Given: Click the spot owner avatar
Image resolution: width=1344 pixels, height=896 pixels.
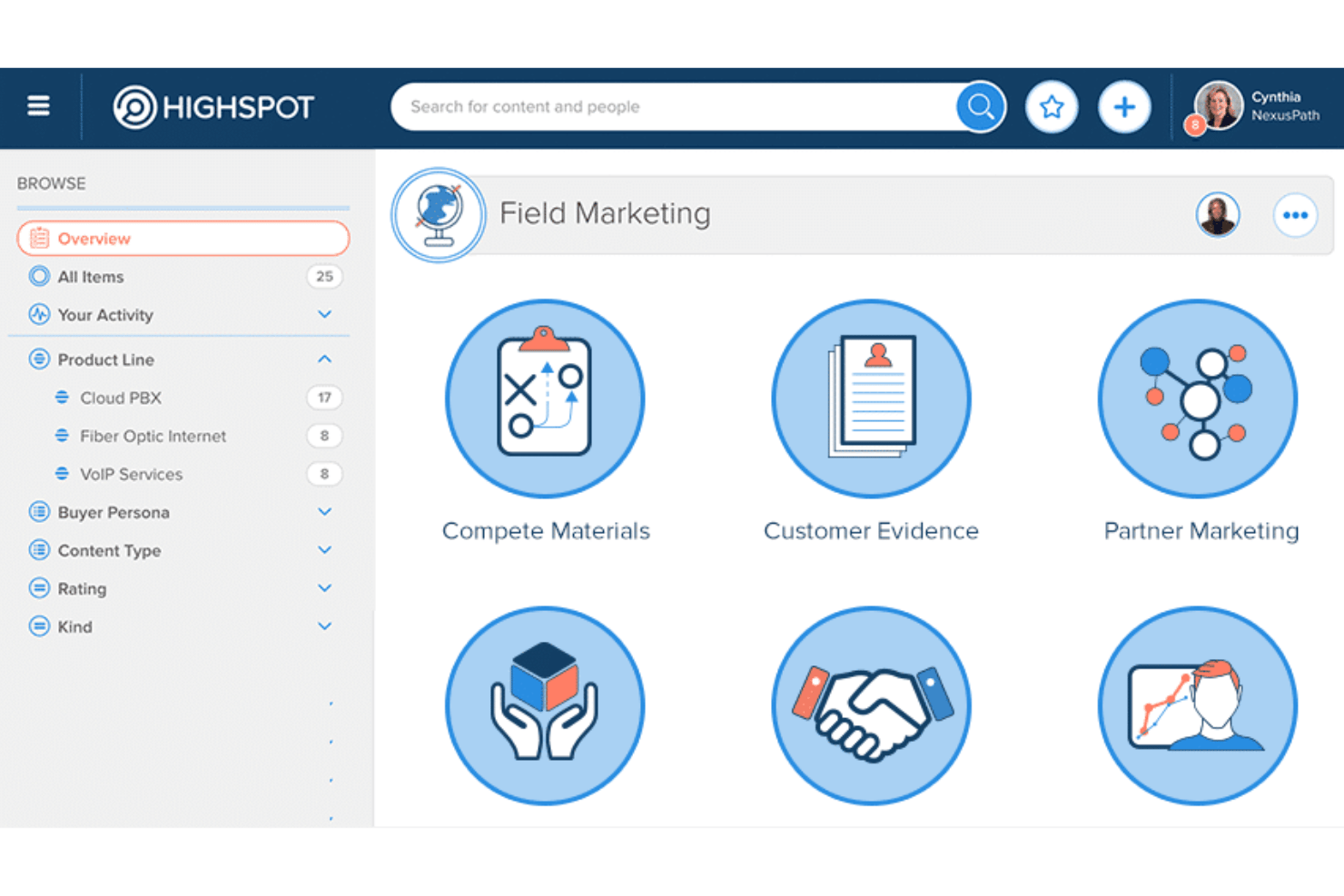Looking at the screenshot, I should (1218, 215).
